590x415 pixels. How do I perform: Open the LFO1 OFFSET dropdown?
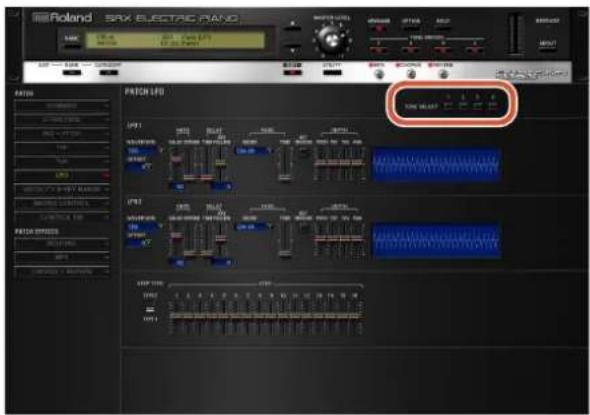140,167
